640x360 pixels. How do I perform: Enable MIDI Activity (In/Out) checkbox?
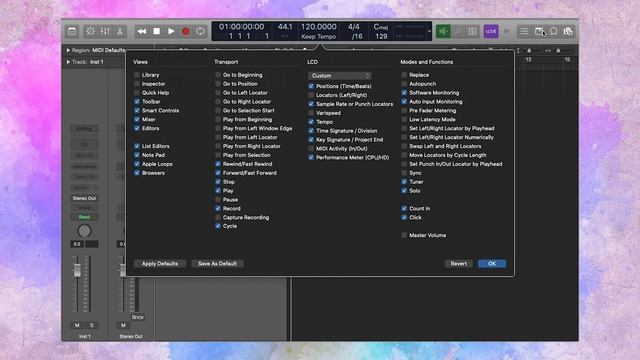311,149
